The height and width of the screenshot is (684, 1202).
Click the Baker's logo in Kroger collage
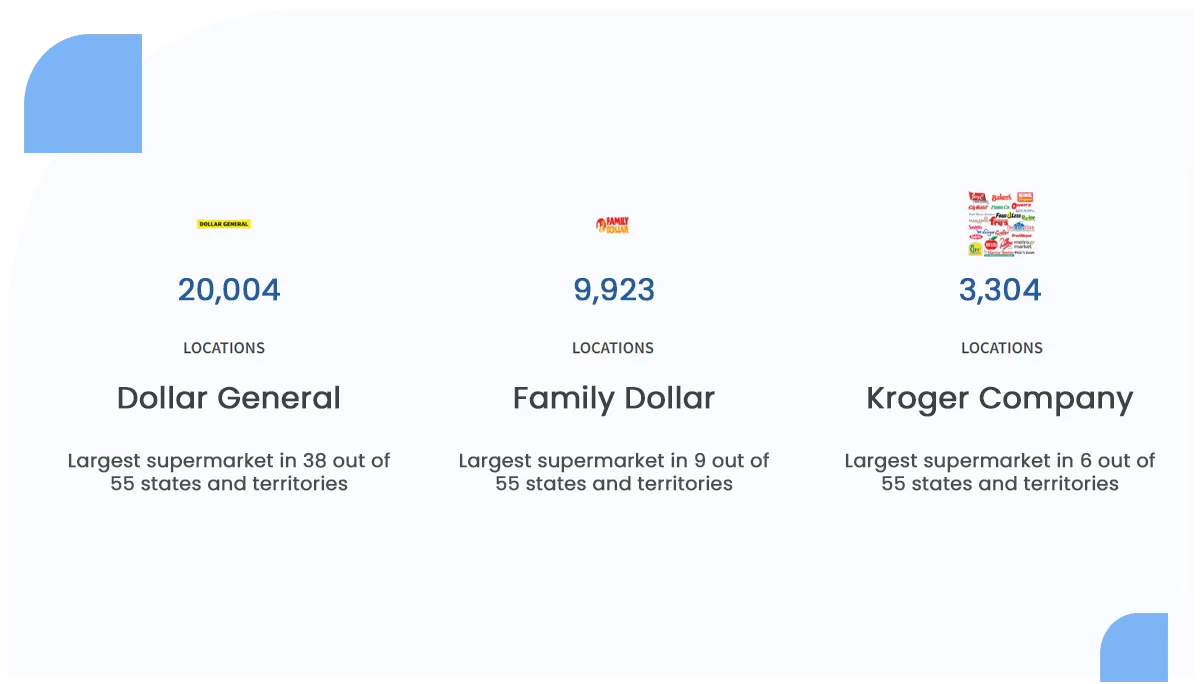pyautogui.click(x=1001, y=198)
